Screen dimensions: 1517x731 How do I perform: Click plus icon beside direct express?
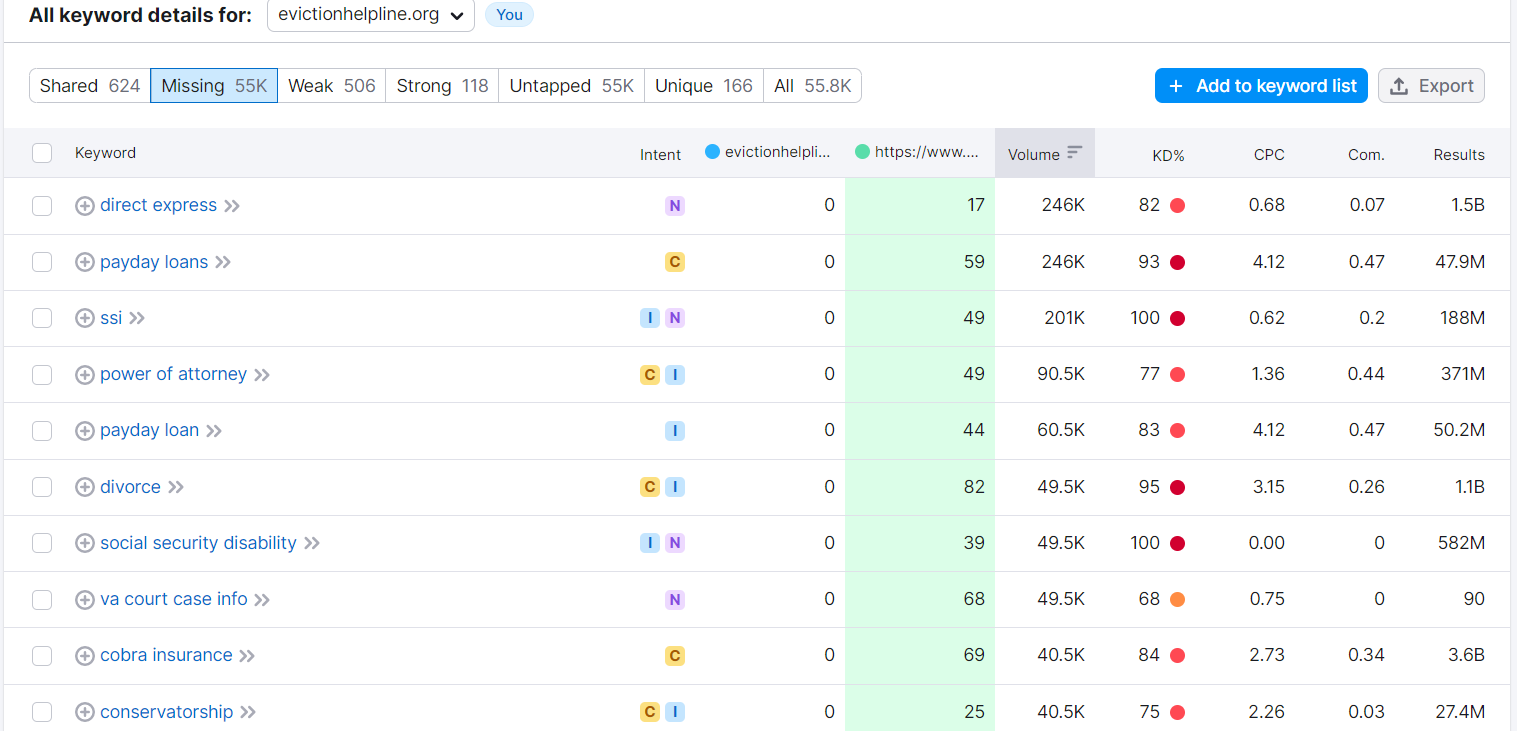point(85,206)
